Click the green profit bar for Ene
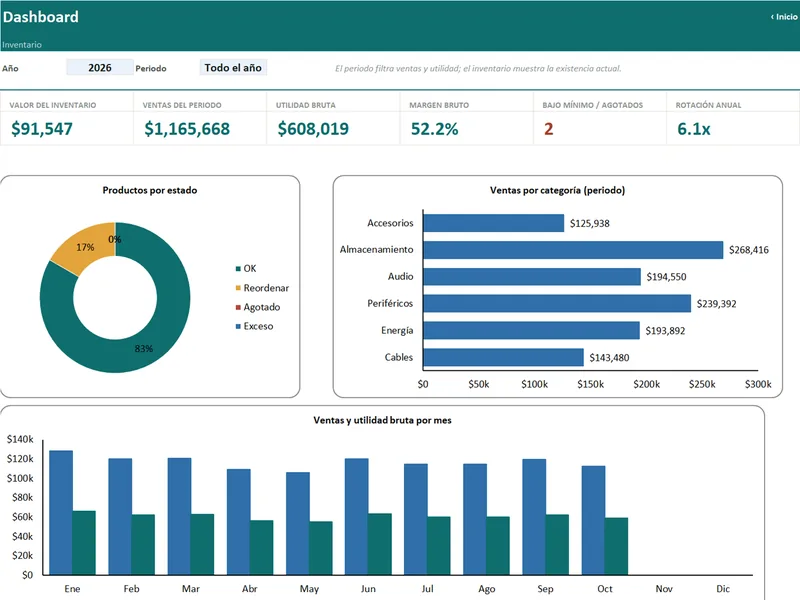This screenshot has width=800, height=600. click(x=84, y=543)
